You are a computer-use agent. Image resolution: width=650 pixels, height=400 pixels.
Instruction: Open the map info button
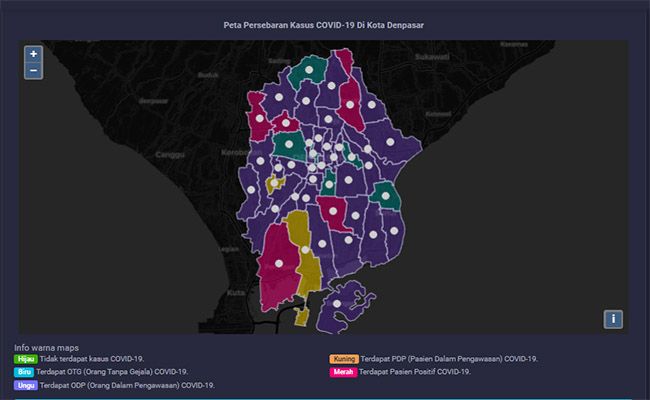[x=613, y=319]
